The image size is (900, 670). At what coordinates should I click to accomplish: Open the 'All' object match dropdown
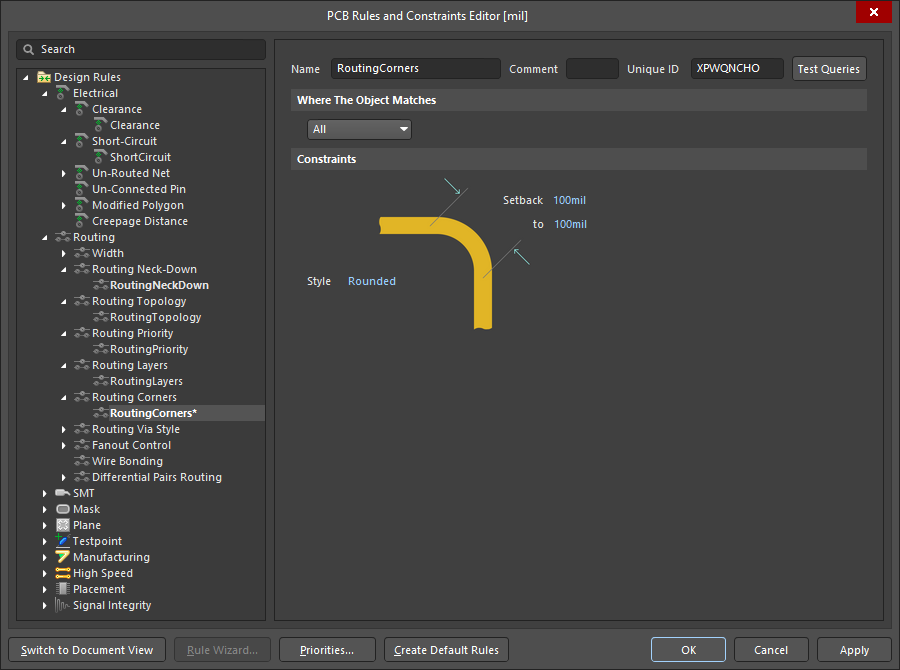359,129
